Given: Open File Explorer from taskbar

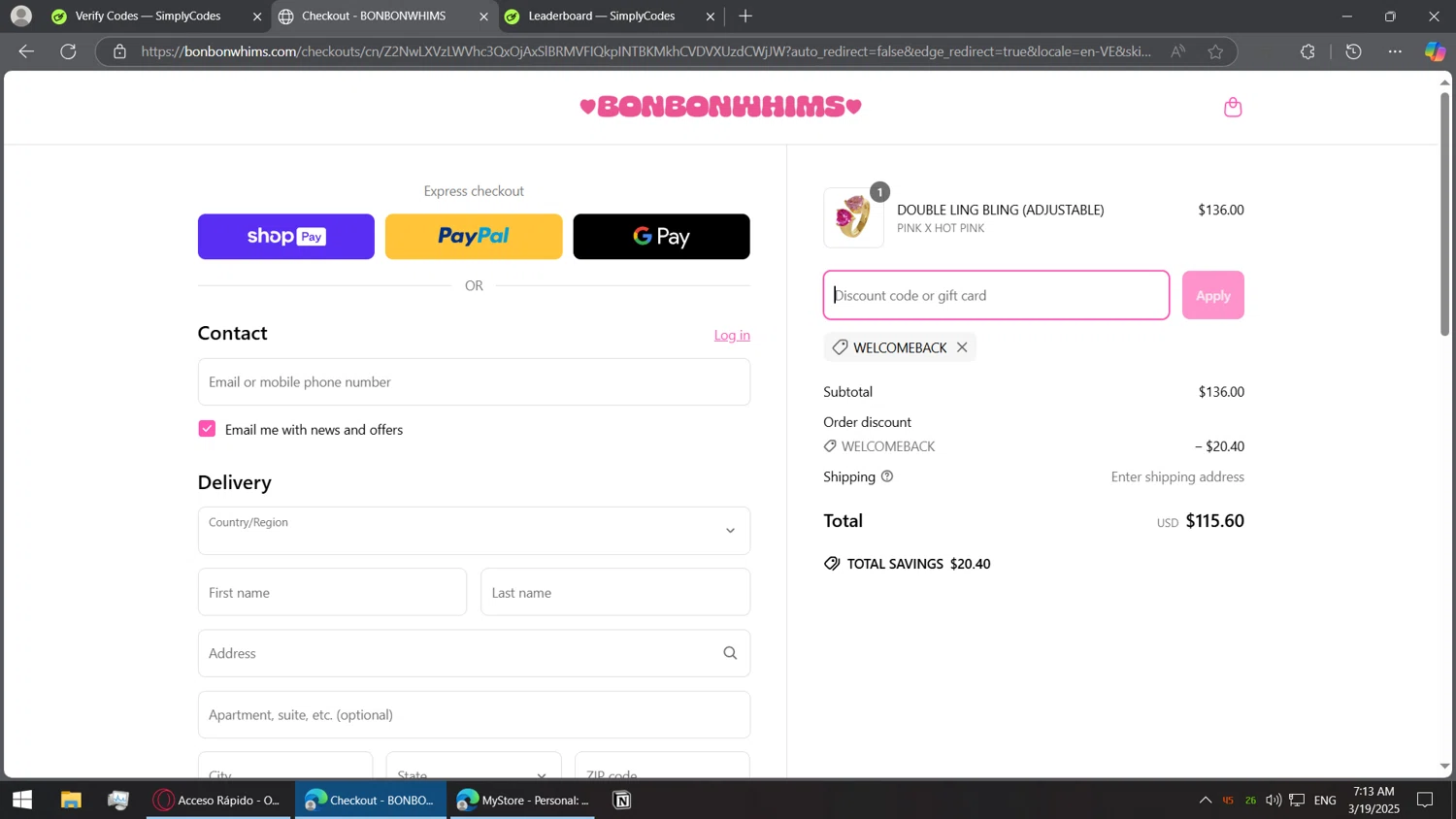Looking at the screenshot, I should [71, 800].
